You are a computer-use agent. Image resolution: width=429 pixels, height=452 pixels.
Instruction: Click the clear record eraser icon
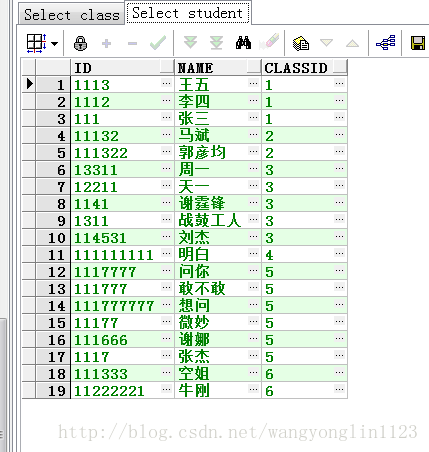[x=269, y=42]
